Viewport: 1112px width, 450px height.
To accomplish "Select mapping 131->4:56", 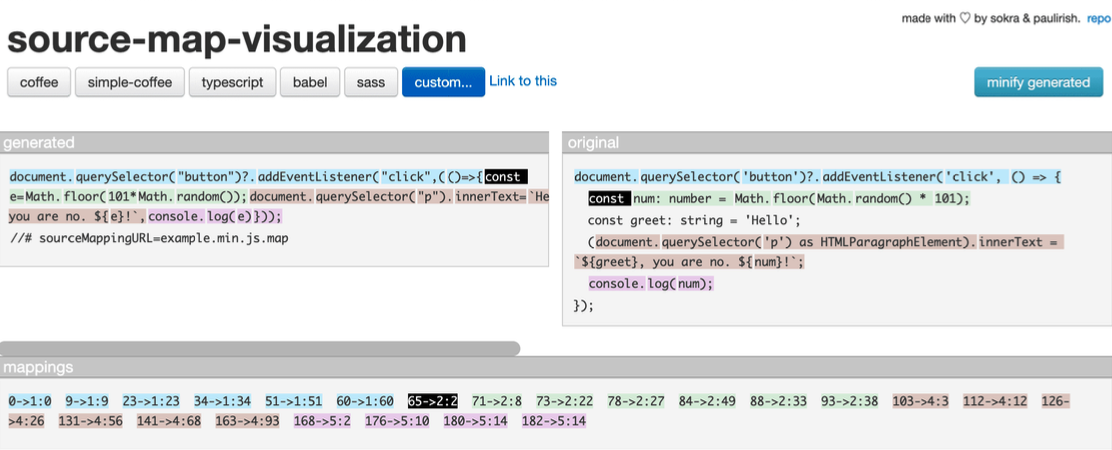I will (91, 421).
